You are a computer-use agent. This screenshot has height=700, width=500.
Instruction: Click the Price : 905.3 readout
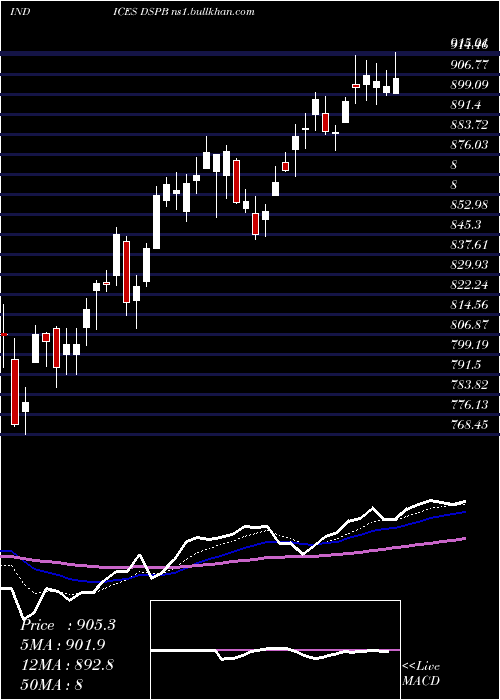[x=68, y=625]
